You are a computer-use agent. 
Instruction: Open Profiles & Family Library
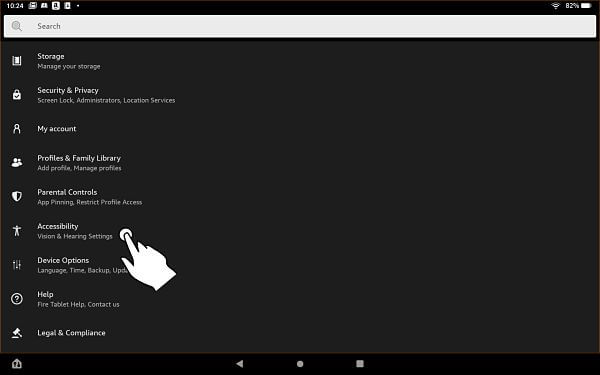300,163
